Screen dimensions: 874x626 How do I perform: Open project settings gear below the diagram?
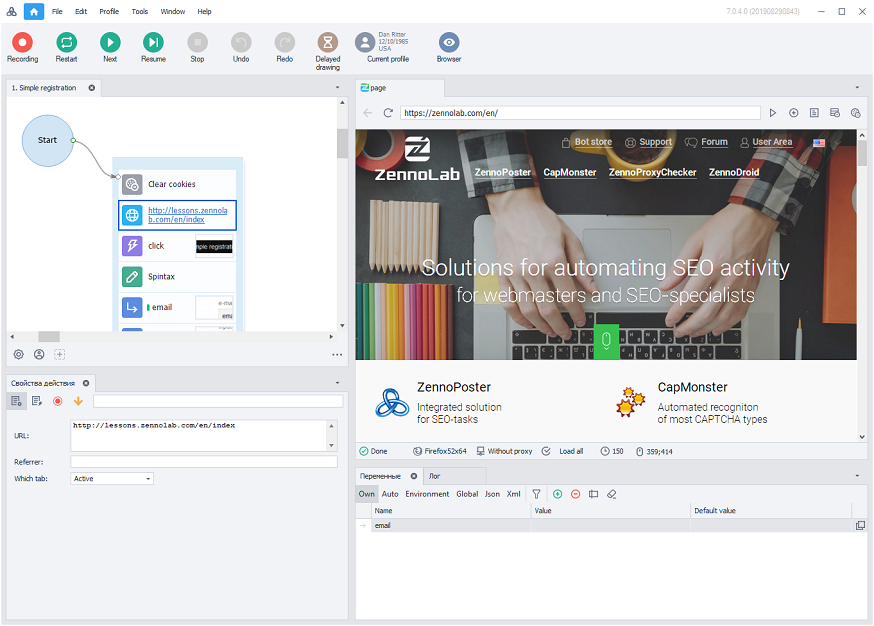click(x=18, y=354)
